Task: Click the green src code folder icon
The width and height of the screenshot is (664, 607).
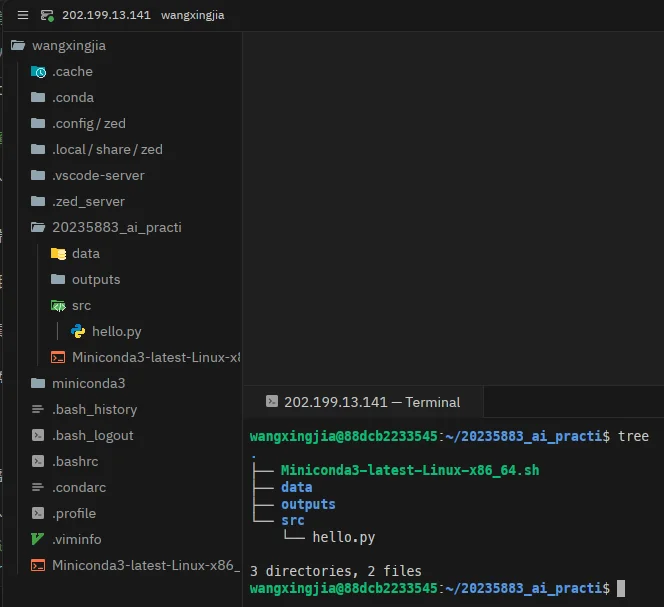Action: coord(58,306)
